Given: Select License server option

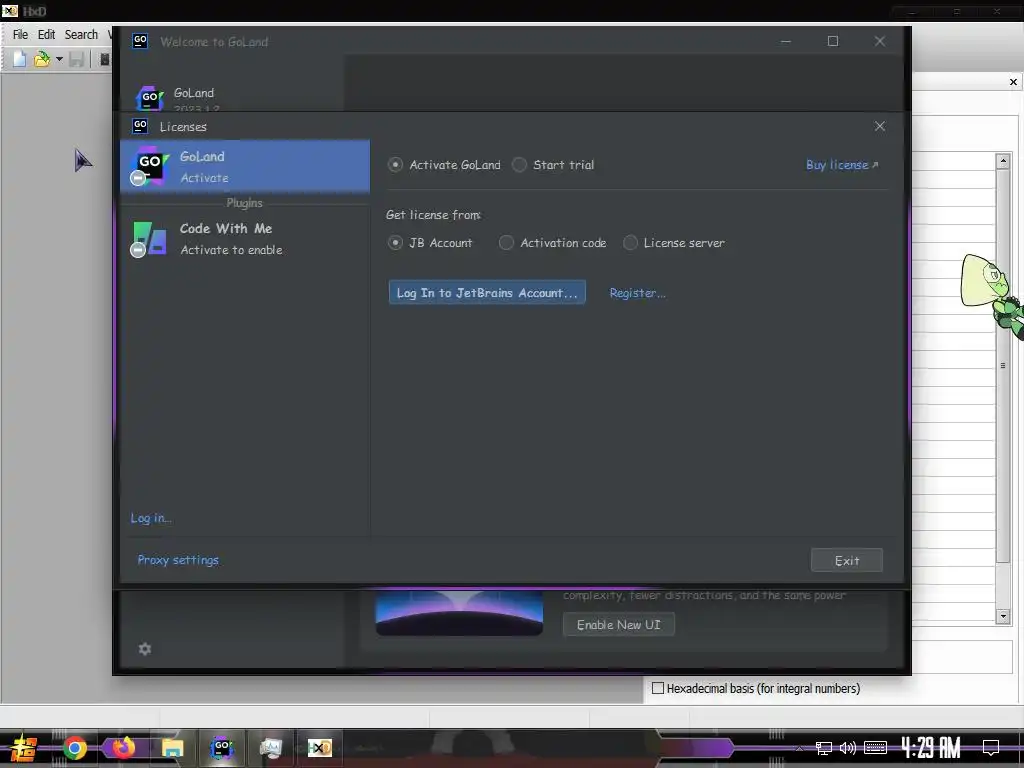Looking at the screenshot, I should coord(630,243).
